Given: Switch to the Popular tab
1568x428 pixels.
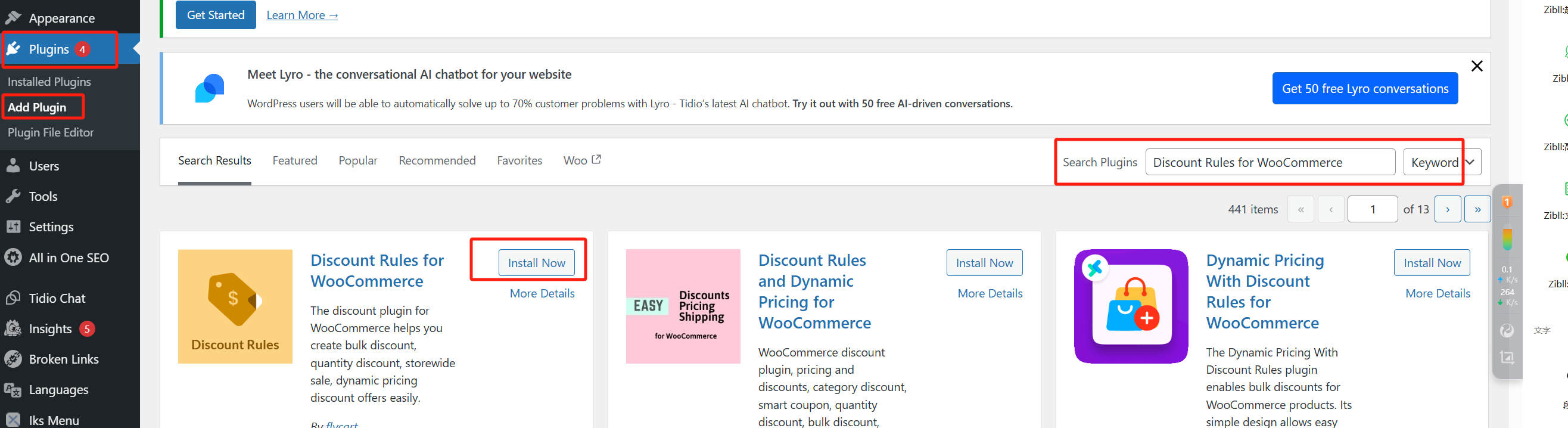Looking at the screenshot, I should pos(358,160).
